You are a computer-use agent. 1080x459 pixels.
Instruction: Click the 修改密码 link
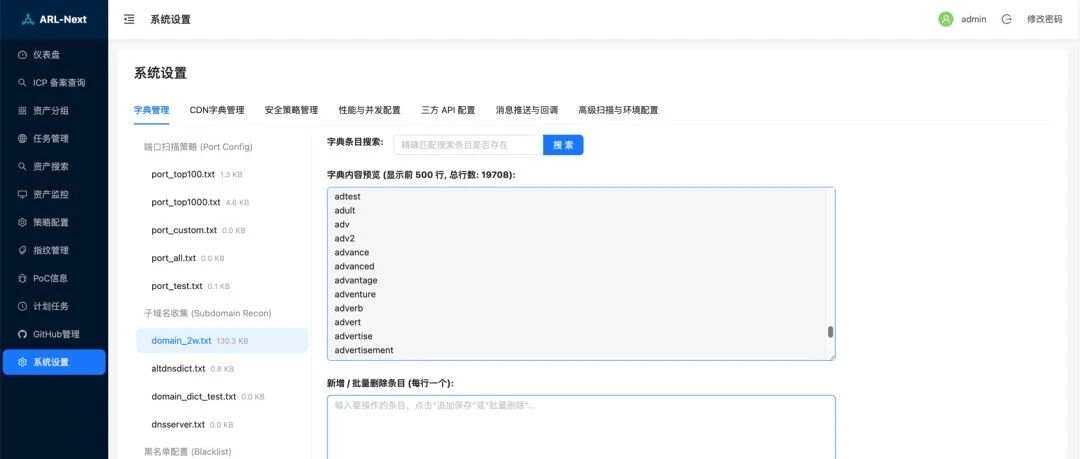point(1045,19)
